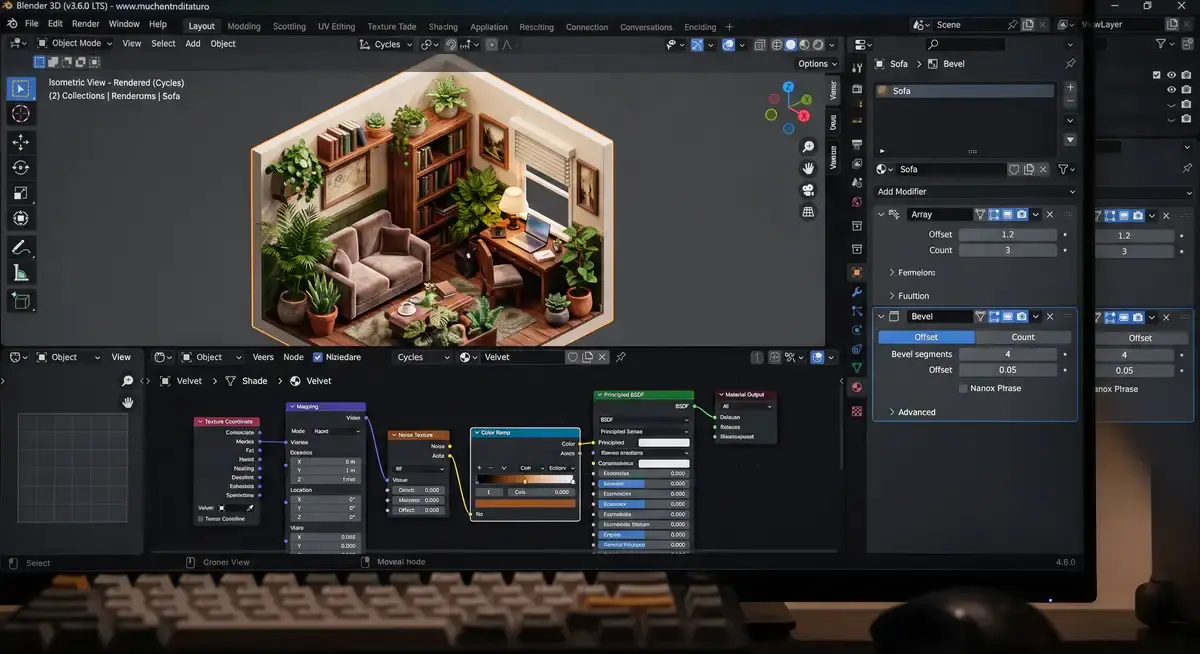This screenshot has height=654, width=1200.
Task: Open the File menu
Action: (x=31, y=24)
